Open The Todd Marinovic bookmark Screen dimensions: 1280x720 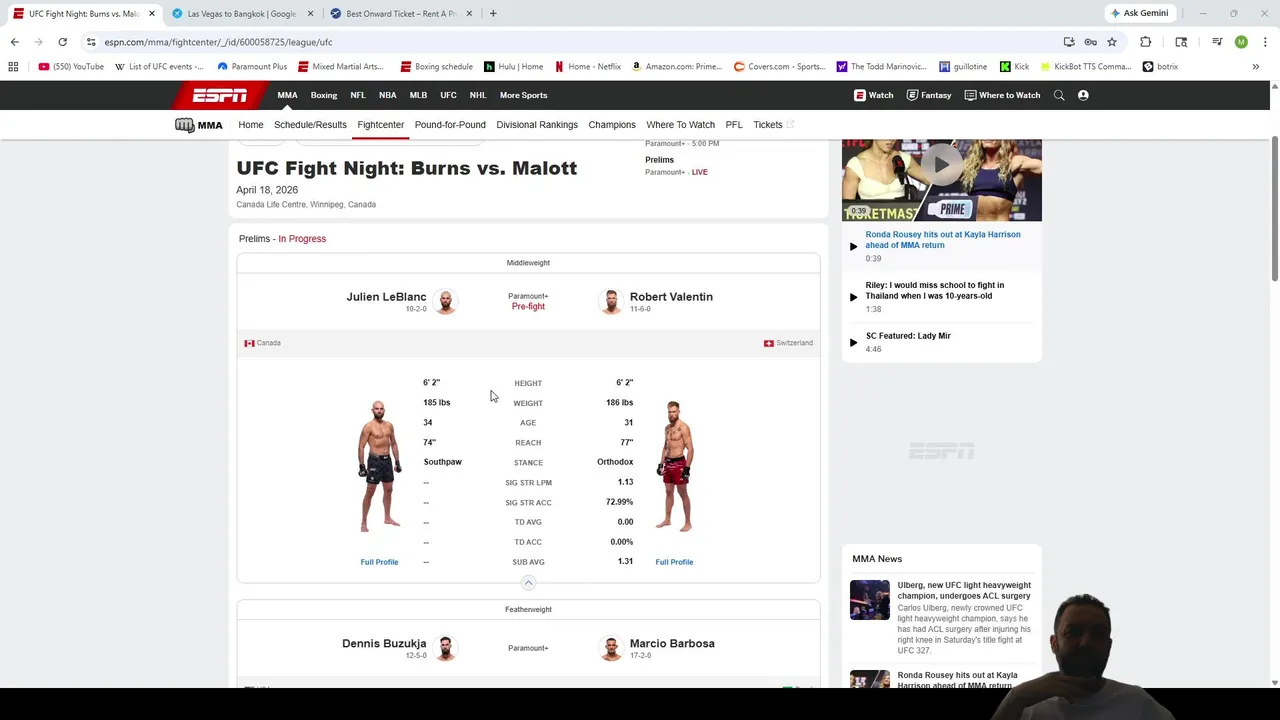(881, 67)
